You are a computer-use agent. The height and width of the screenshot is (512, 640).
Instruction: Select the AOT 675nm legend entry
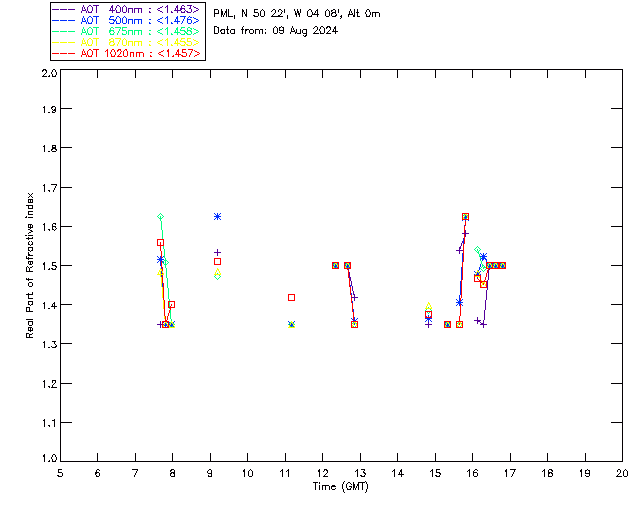pyautogui.click(x=127, y=31)
